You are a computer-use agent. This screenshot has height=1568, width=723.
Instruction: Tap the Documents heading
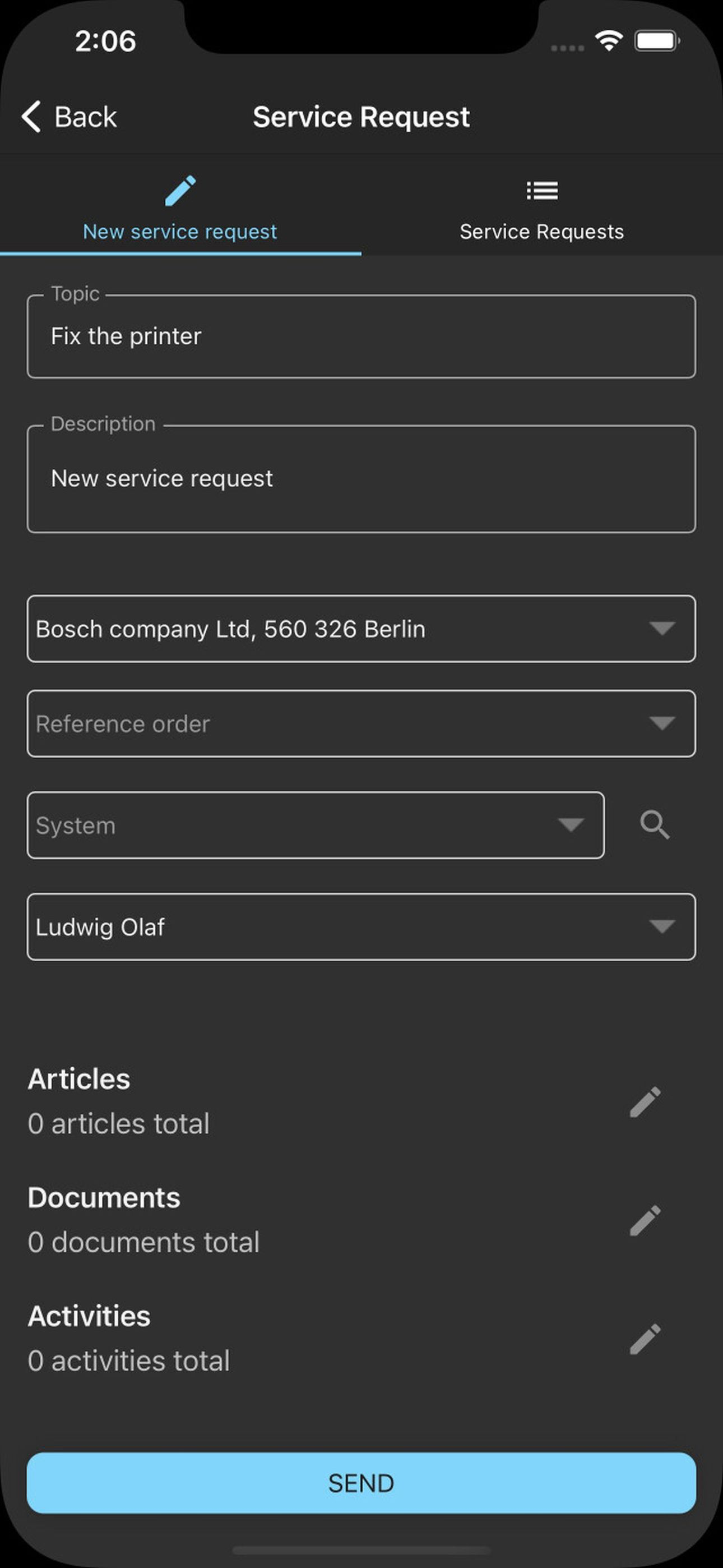click(x=104, y=1198)
